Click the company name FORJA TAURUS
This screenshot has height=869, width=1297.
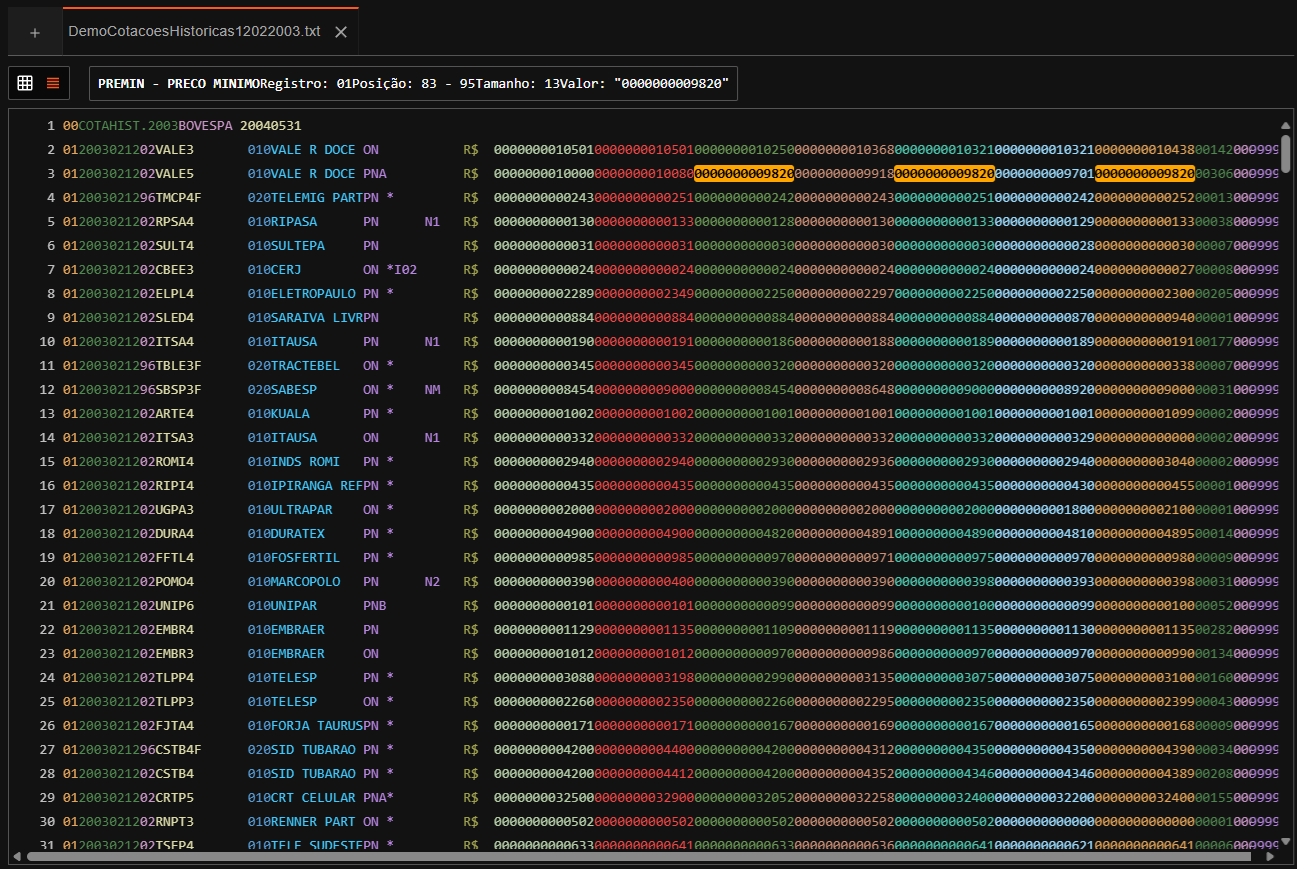317,726
